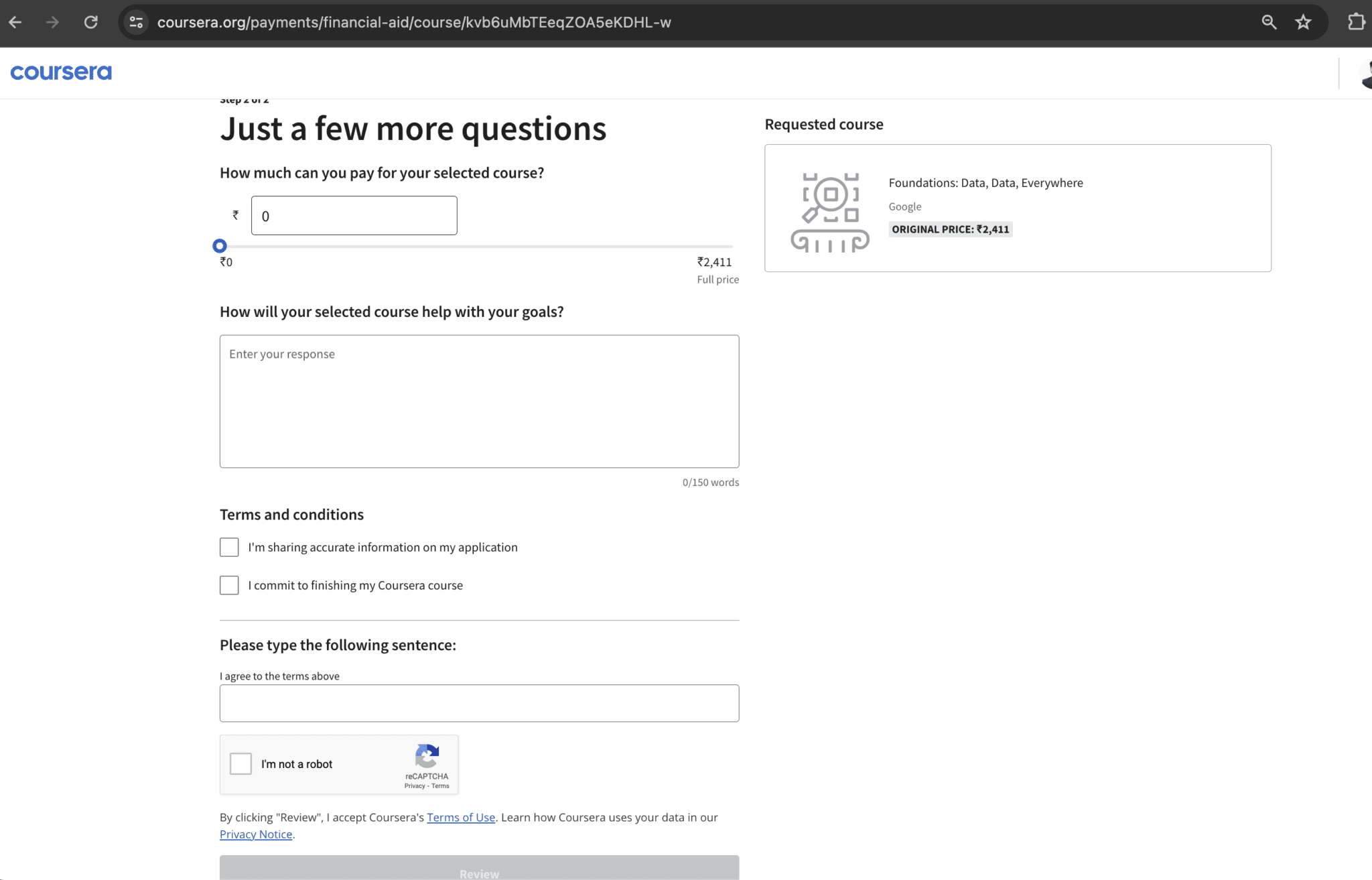The image size is (1372, 880).
Task: Open reCAPTCHA Privacy link
Action: (416, 785)
